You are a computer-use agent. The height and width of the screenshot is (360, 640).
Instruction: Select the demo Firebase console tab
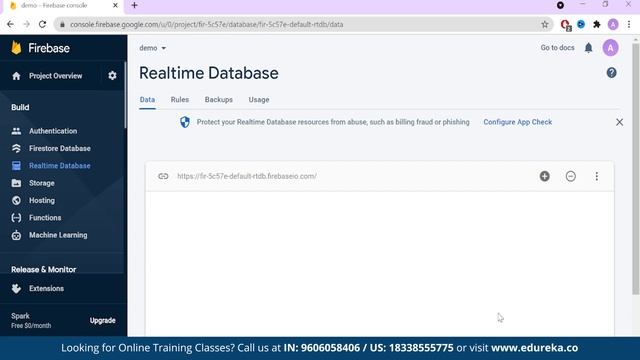click(x=62, y=6)
